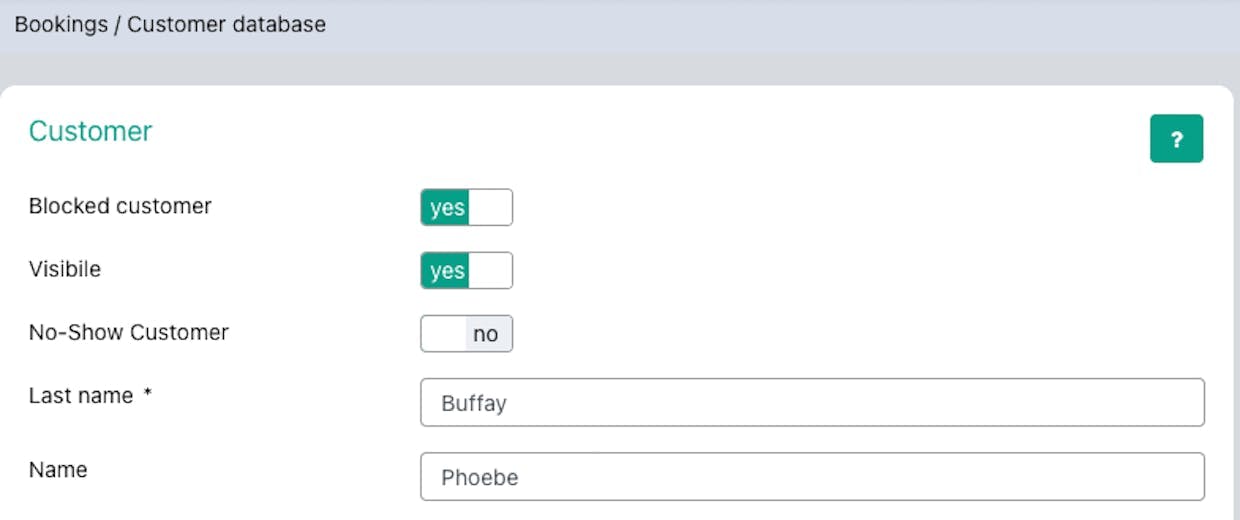Go to Bookings in the breadcrumb
The image size is (1240, 520).
(61, 25)
